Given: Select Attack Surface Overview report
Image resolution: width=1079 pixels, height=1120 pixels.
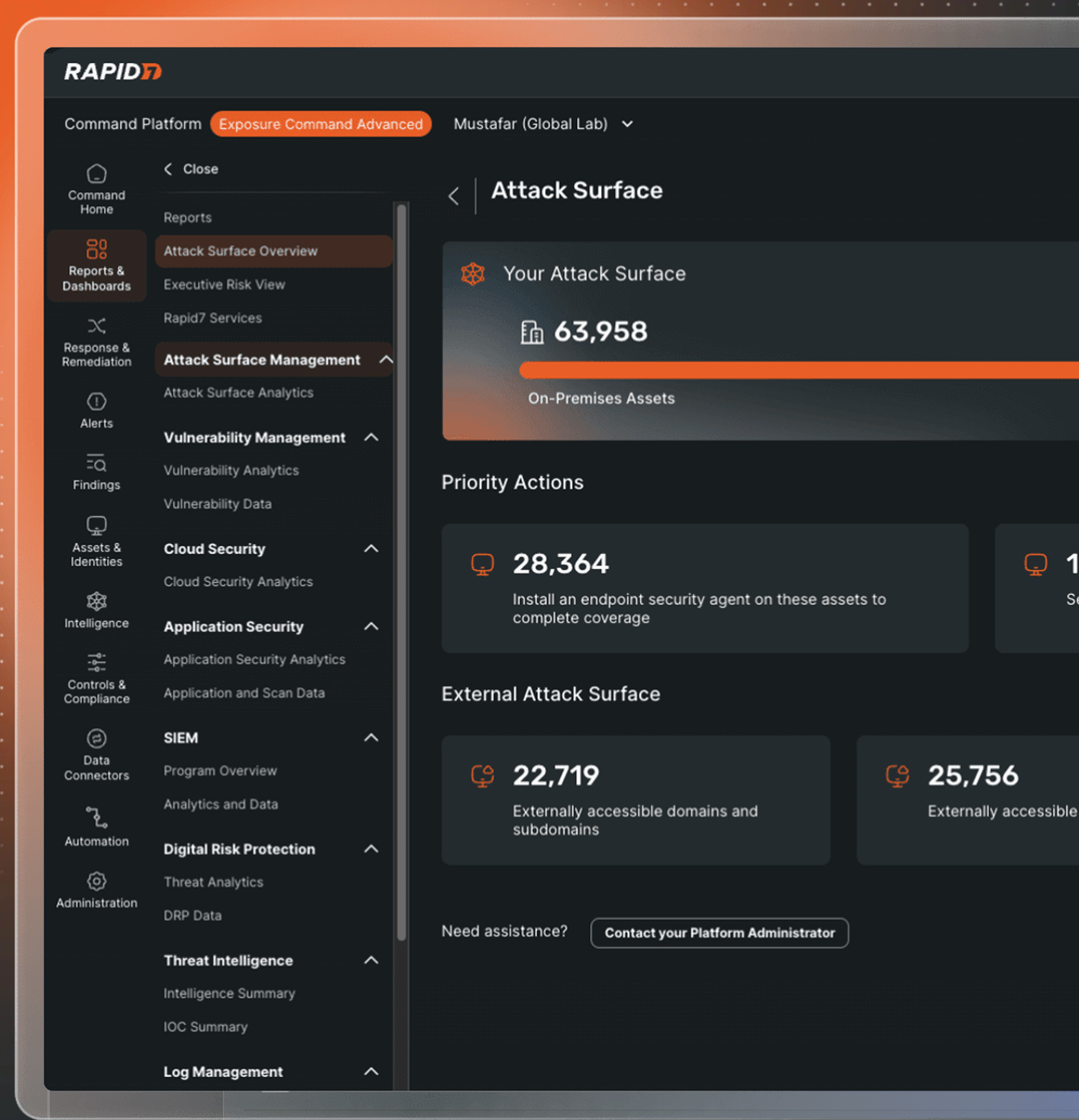Looking at the screenshot, I should click(x=273, y=251).
